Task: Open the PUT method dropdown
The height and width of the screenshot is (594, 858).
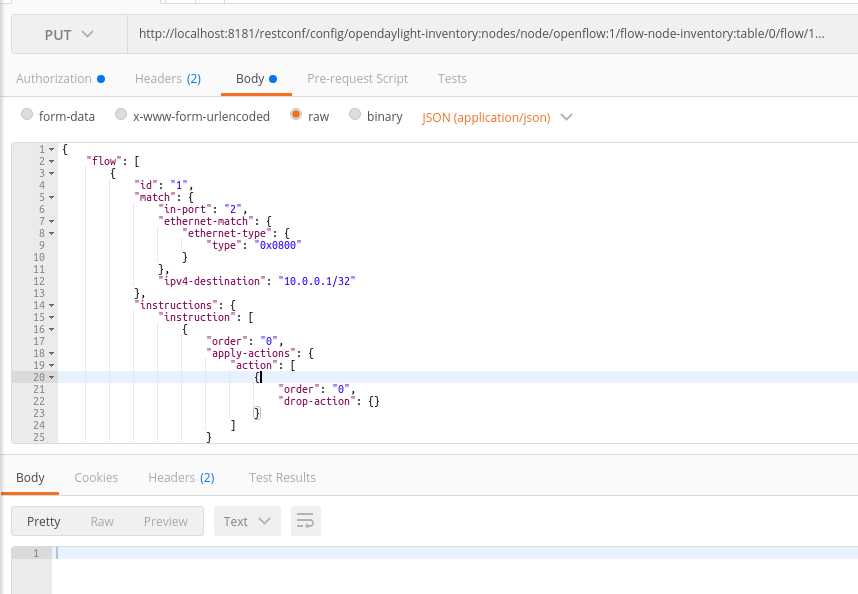Action: 69,34
